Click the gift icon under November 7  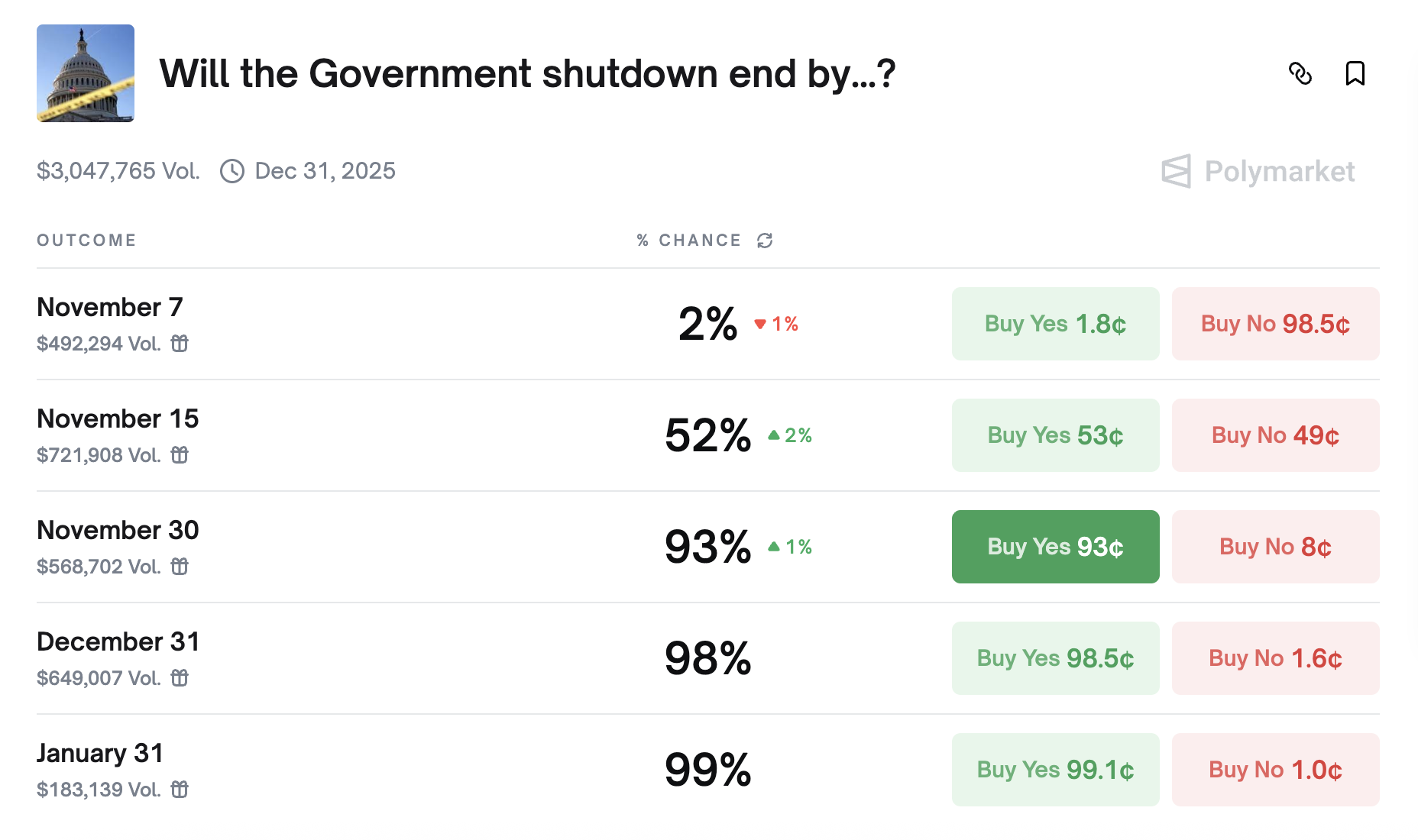point(180,344)
